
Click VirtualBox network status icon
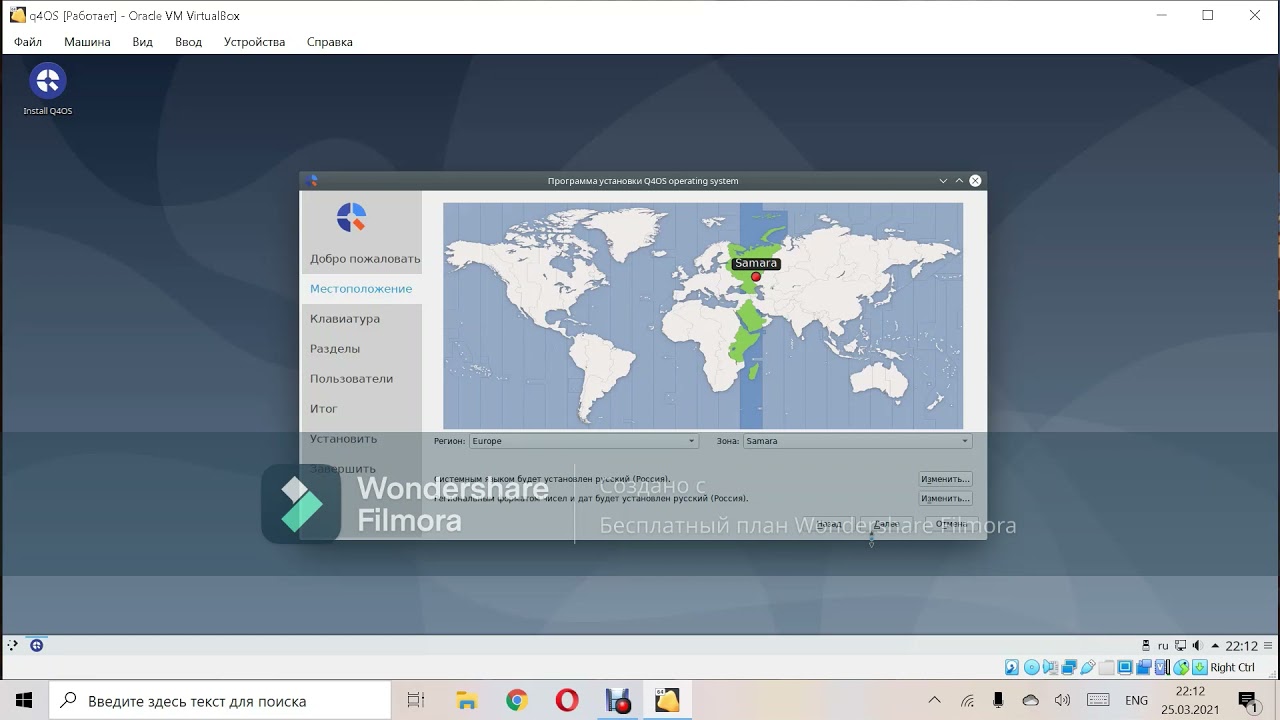click(1069, 667)
